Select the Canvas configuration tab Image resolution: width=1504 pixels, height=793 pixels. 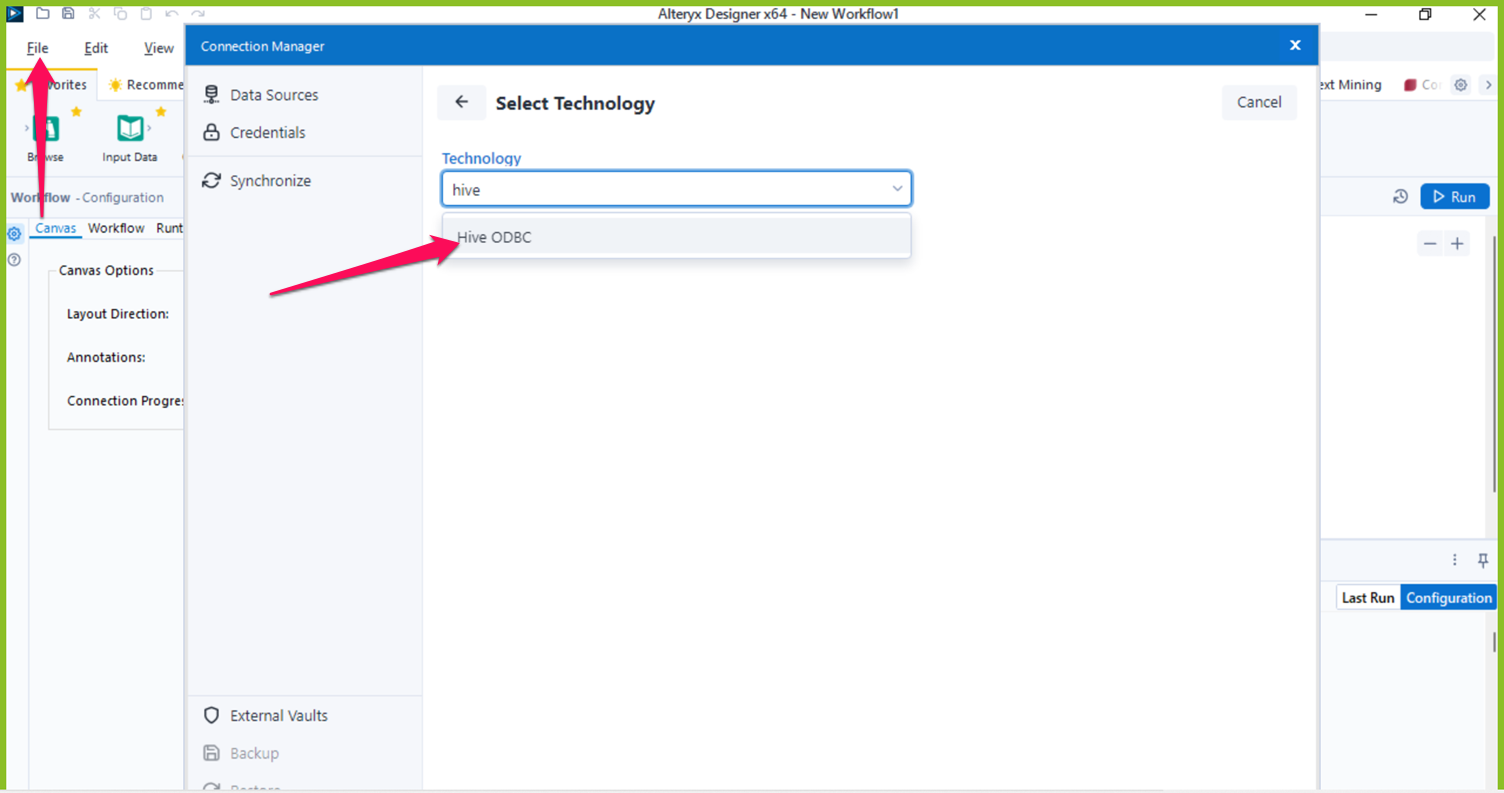coord(56,228)
